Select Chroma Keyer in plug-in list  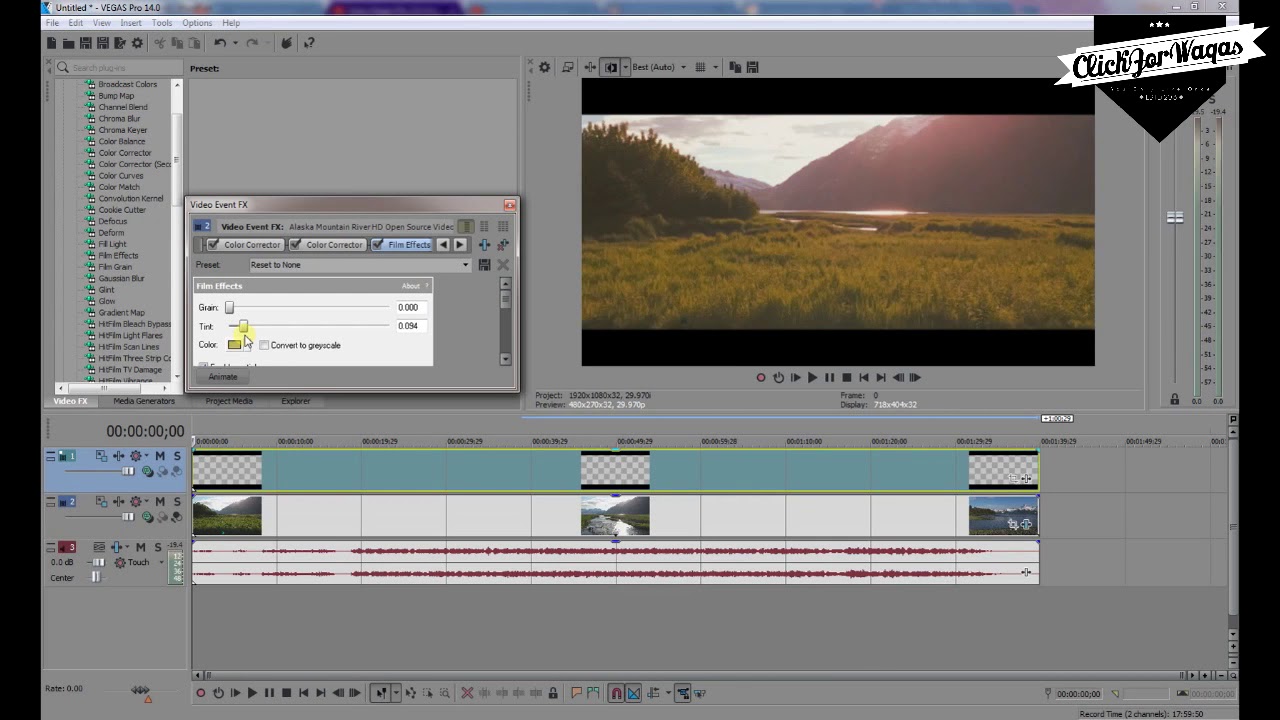(122, 130)
